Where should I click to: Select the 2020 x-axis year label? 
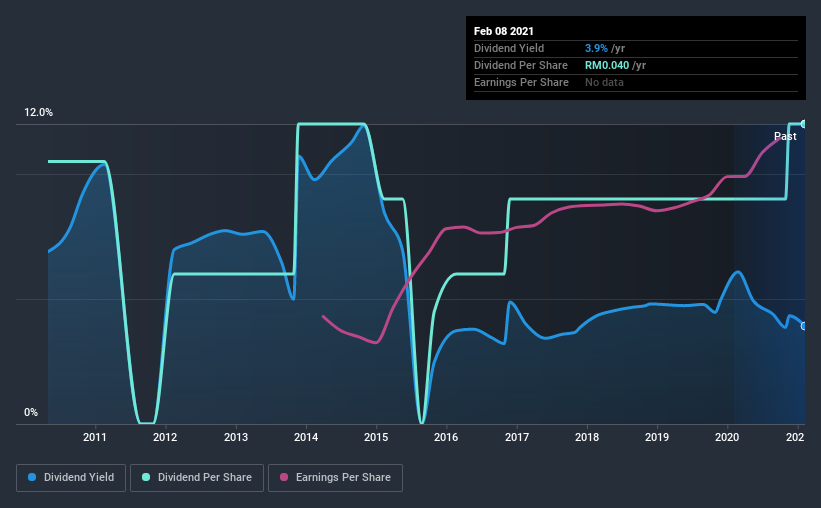[x=727, y=437]
